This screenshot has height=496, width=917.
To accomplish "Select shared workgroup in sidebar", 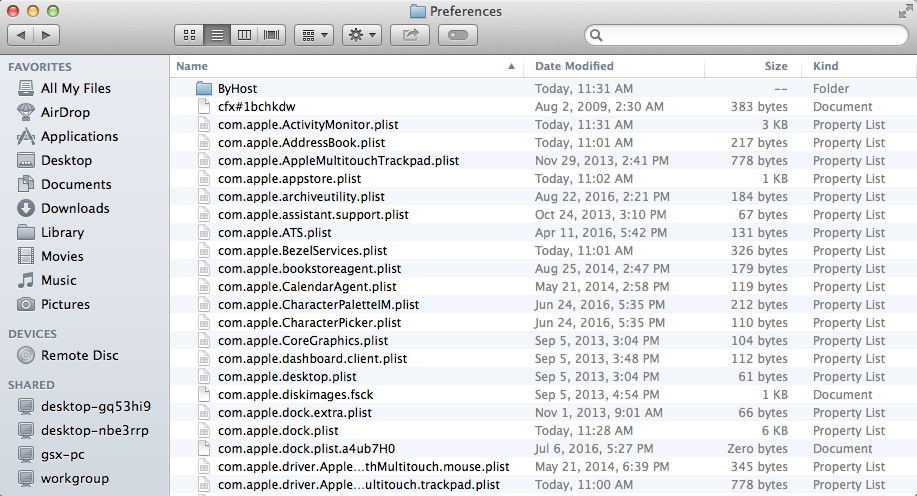I will (x=74, y=478).
